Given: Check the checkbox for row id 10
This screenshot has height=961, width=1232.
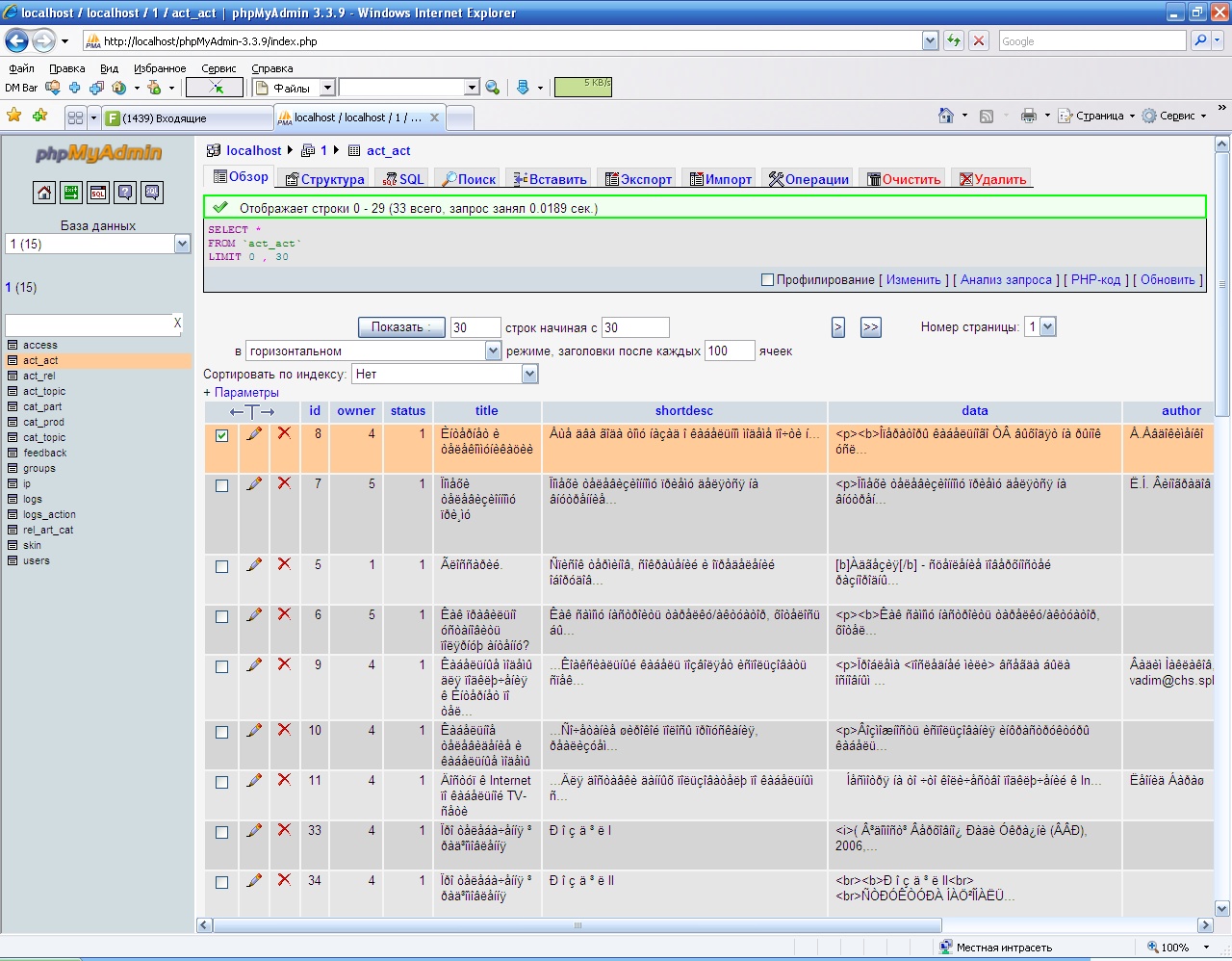Looking at the screenshot, I should click(x=222, y=732).
